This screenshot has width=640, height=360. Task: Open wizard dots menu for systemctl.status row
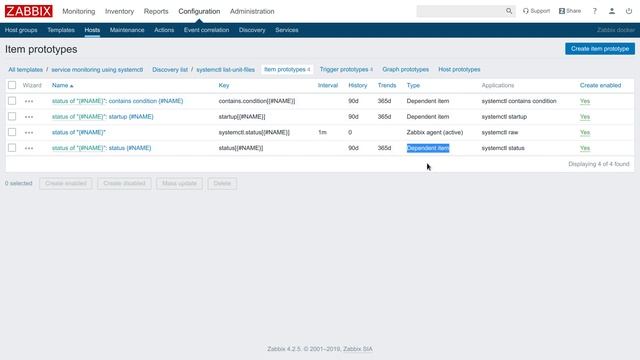(29, 133)
